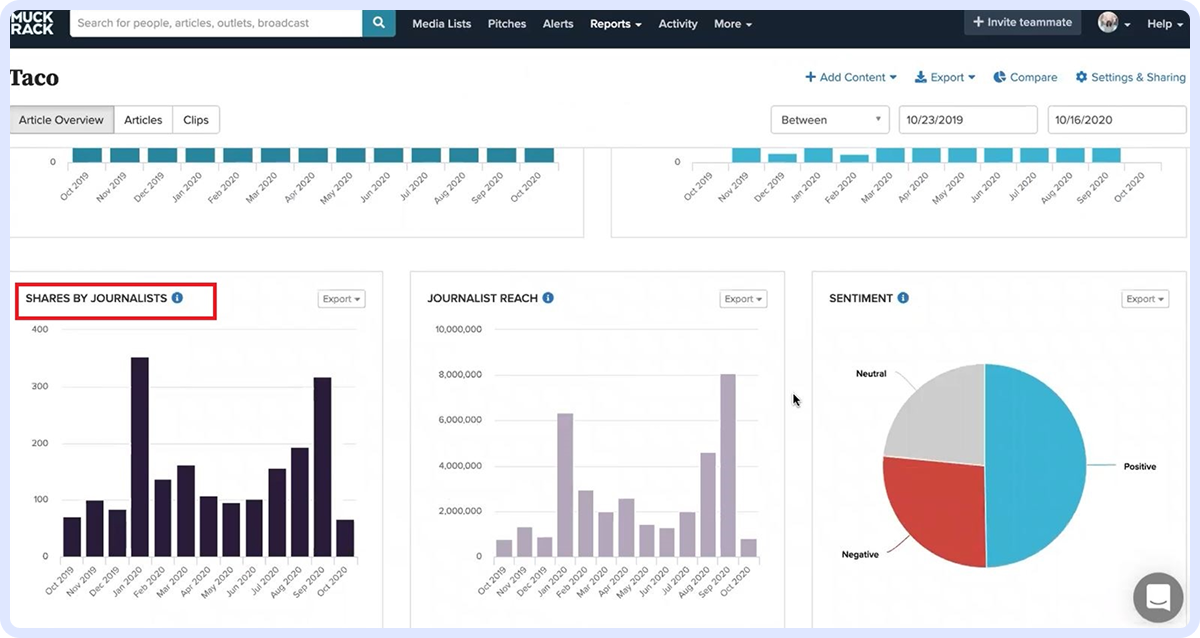Switch to the Articles tab
Screen dimensions: 1200x638
click(x=143, y=120)
